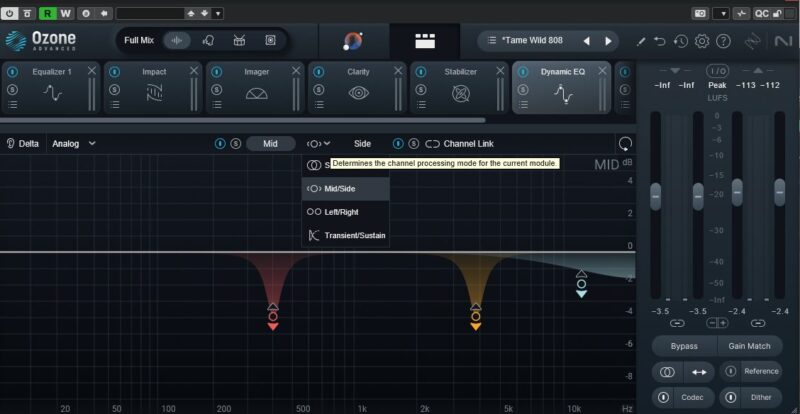Viewport: 800px width, 414px height.
Task: Open the host preset dropdown arrow
Action: (x=218, y=14)
